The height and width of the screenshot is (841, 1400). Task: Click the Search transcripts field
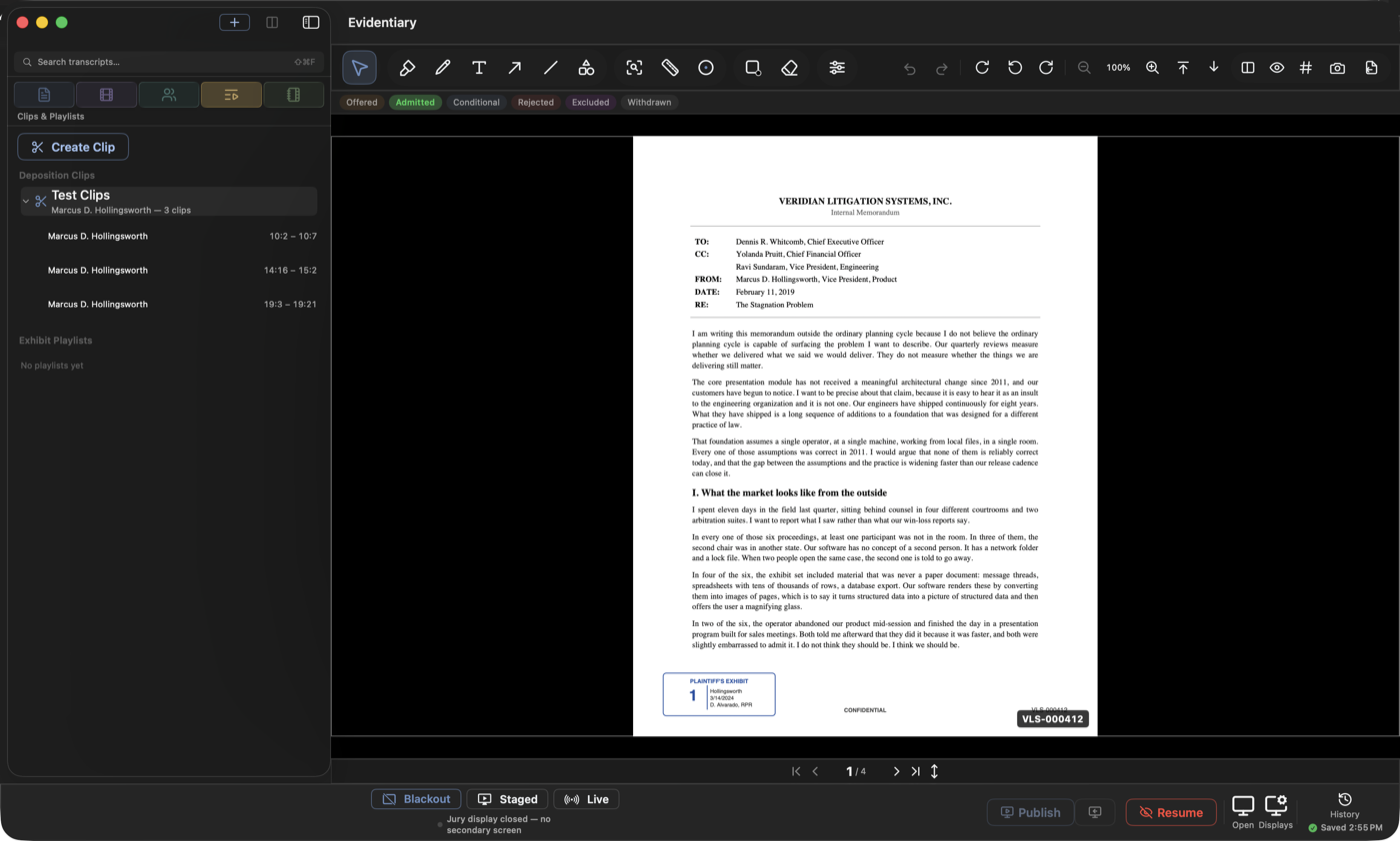(169, 62)
